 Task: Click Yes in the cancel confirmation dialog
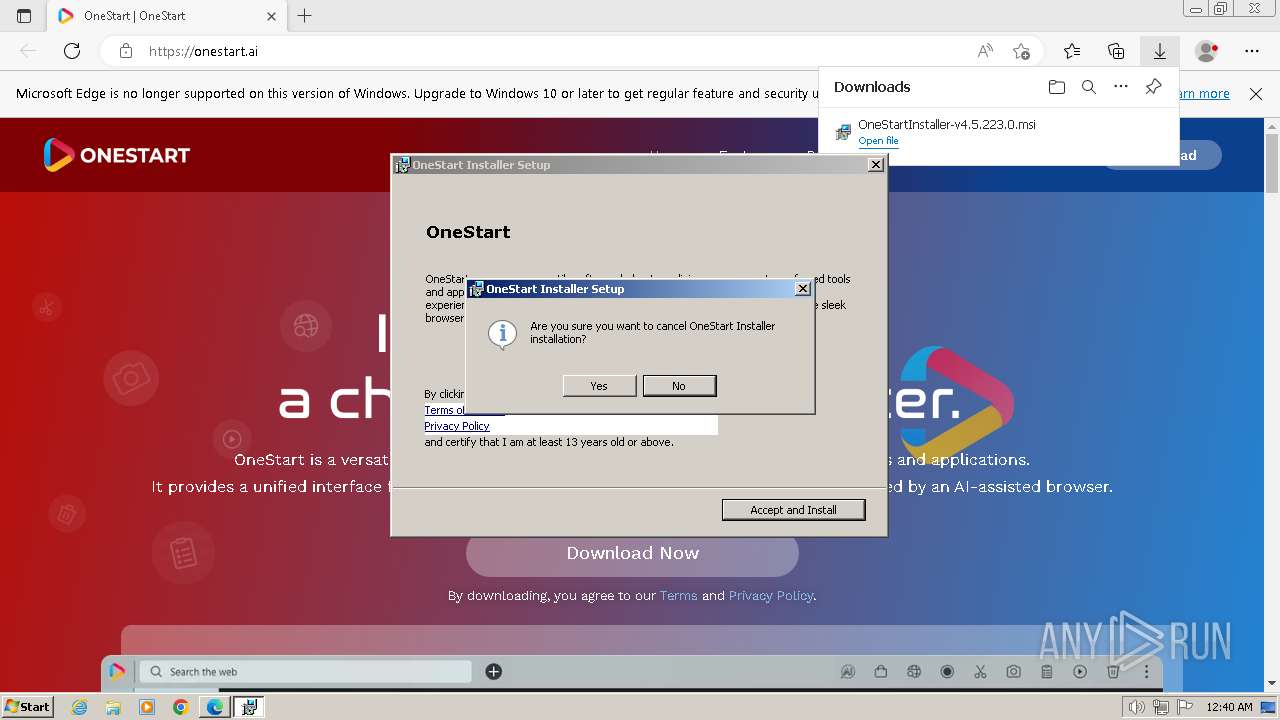[599, 386]
